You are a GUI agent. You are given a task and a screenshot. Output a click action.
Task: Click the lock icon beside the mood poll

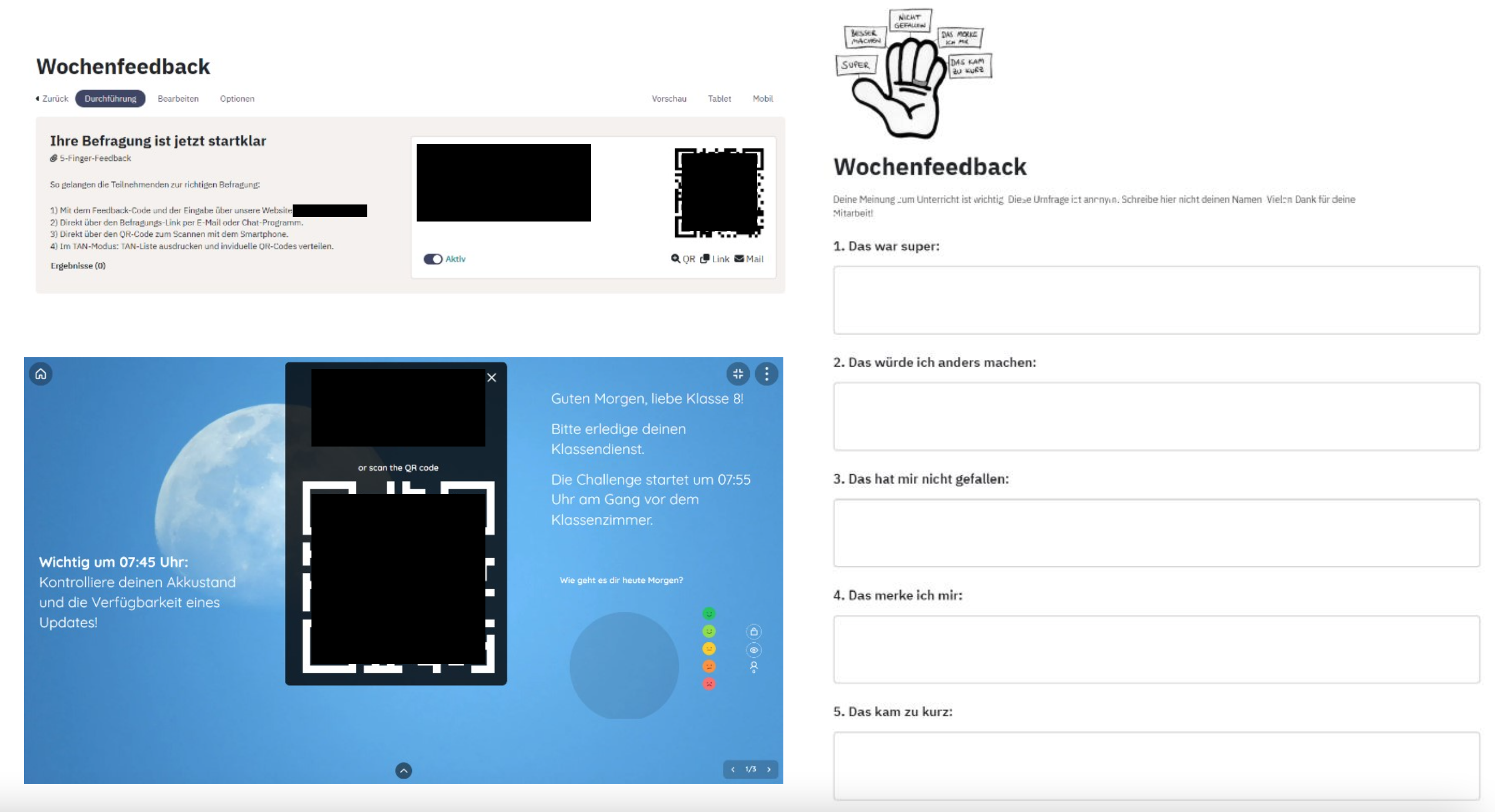pyautogui.click(x=754, y=632)
